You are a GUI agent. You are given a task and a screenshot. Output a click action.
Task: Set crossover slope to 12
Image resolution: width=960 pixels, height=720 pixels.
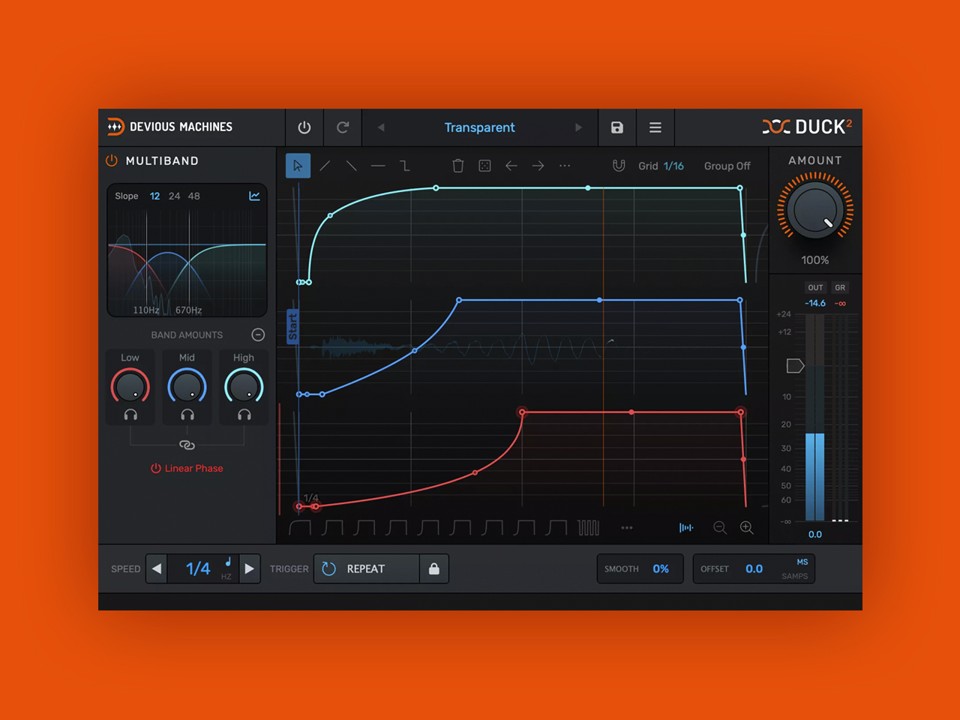coord(155,196)
